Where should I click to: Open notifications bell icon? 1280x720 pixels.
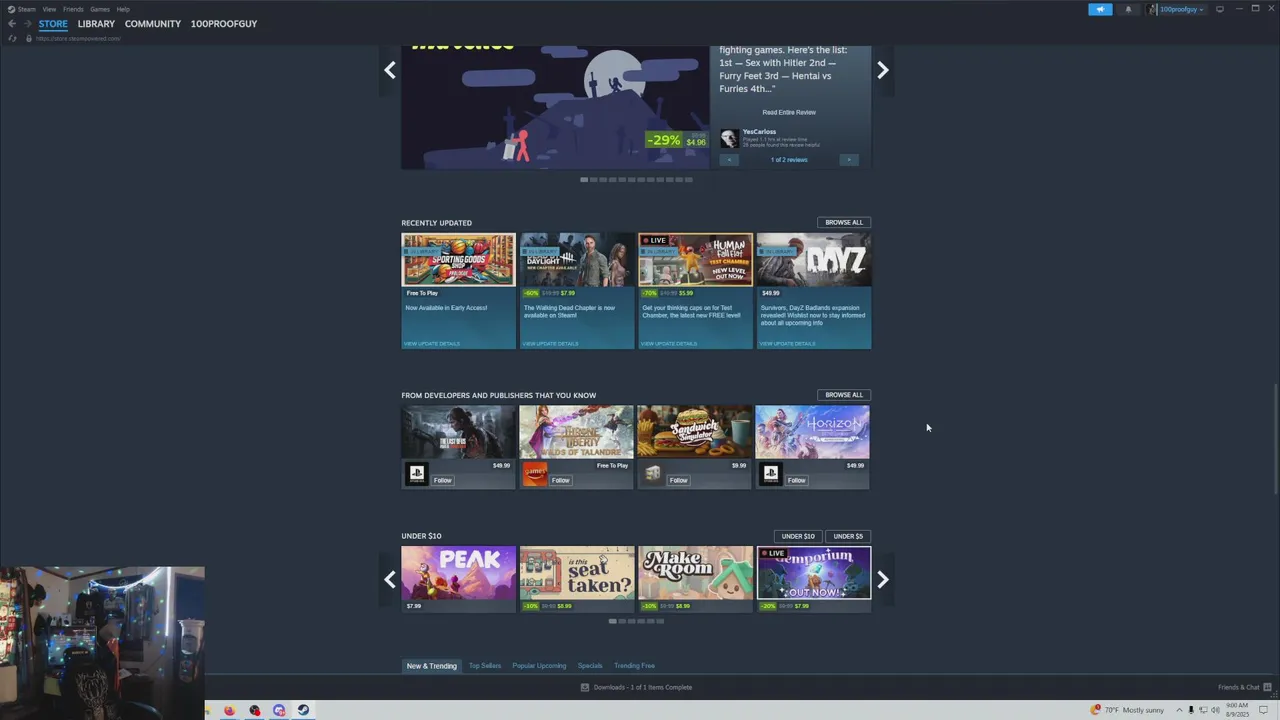coord(1128,9)
